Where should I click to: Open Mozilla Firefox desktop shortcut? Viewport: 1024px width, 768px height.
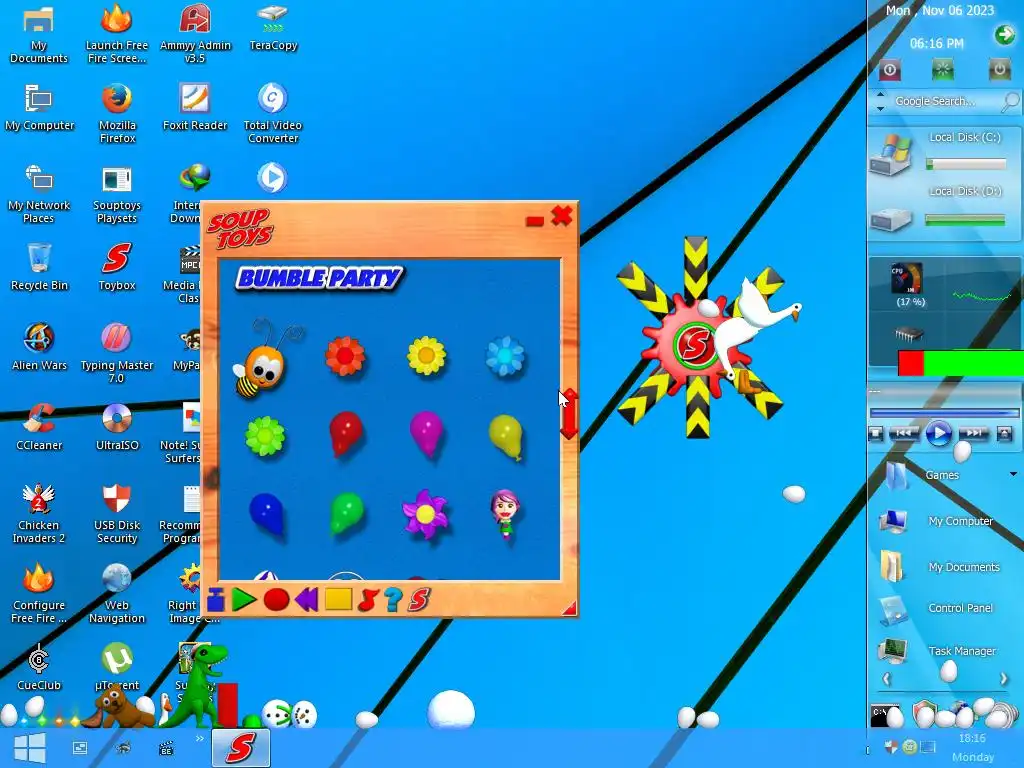pyautogui.click(x=117, y=112)
